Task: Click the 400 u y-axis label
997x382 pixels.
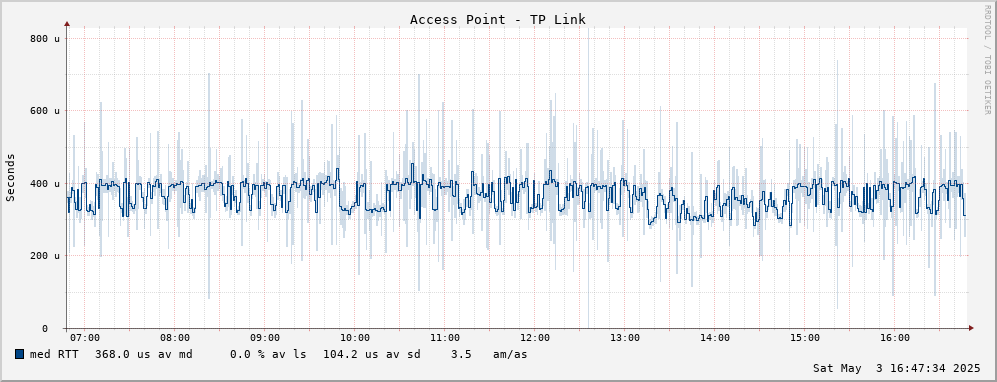Action: 45,184
